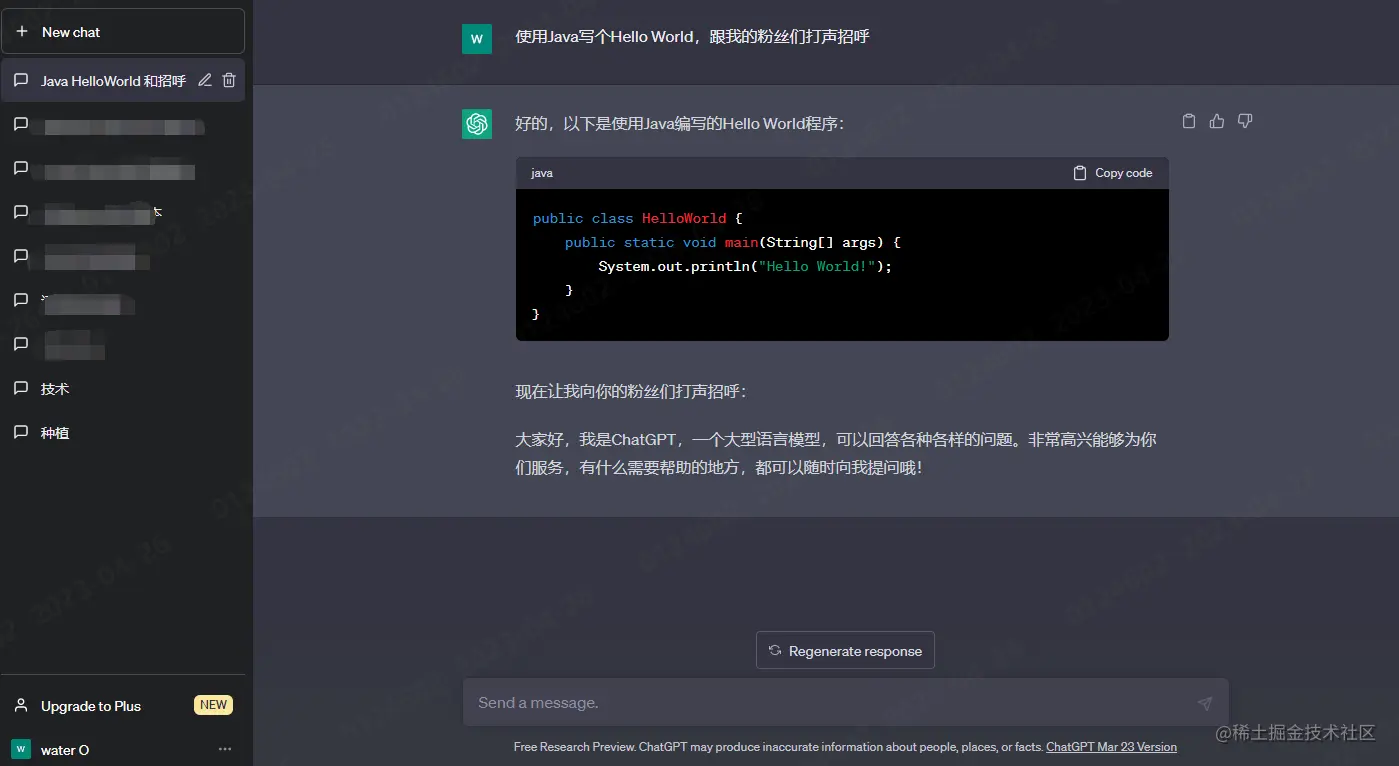Open the 种植 conversation
1399x766 pixels.
(x=123, y=432)
